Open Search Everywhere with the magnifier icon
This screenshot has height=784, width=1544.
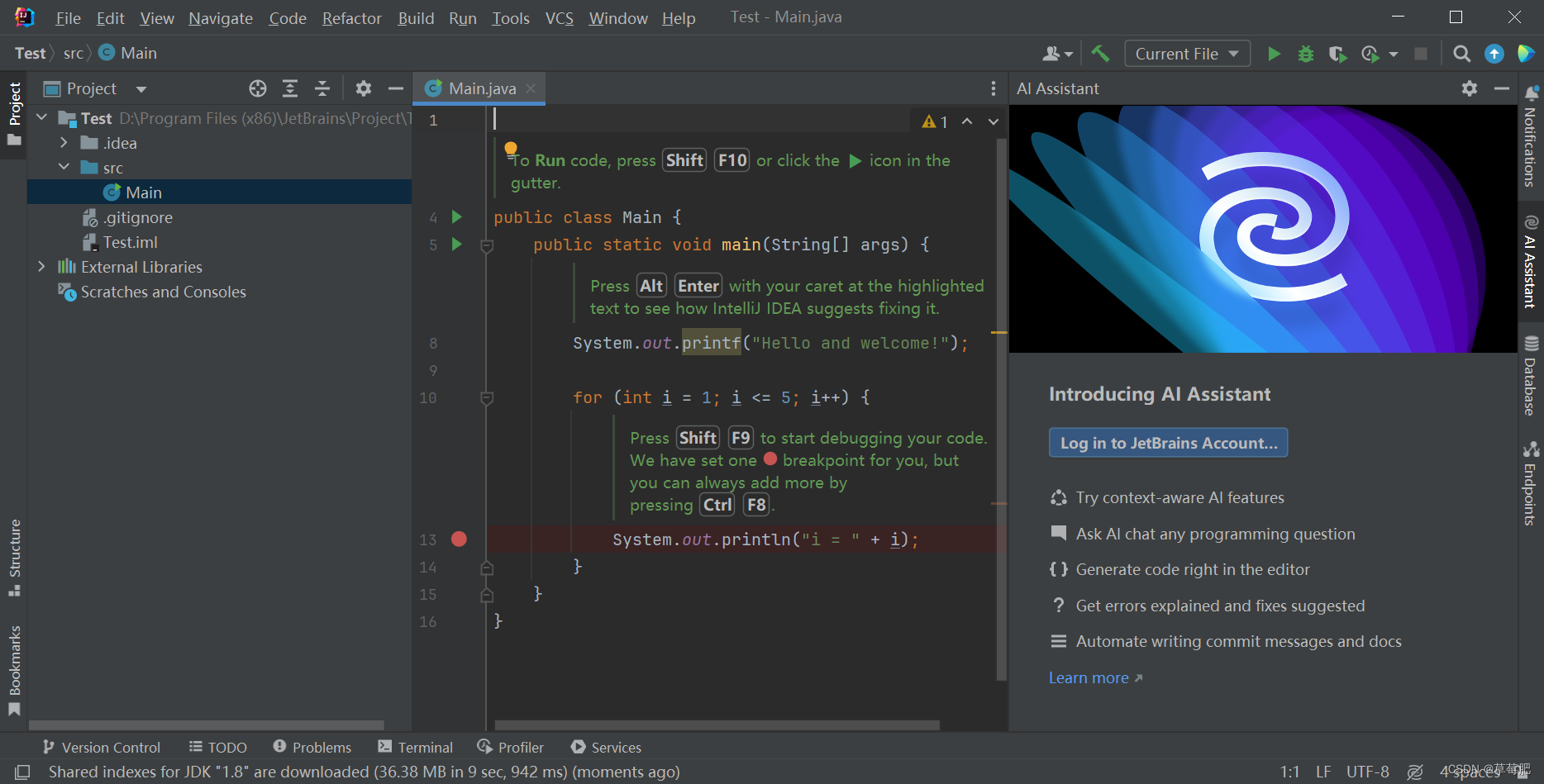(x=1461, y=53)
